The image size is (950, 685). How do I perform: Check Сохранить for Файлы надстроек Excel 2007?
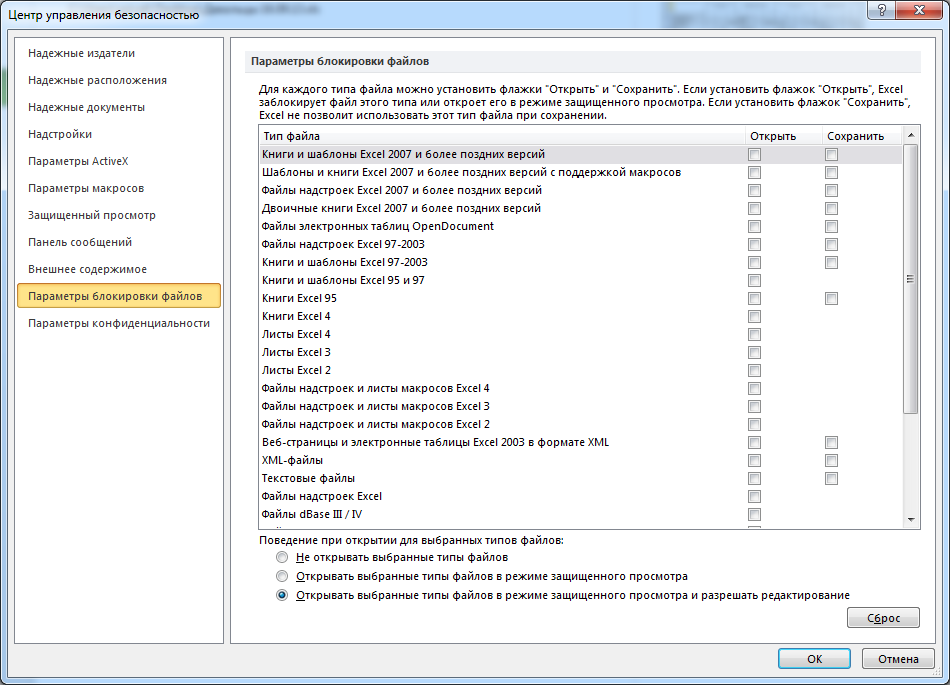[831, 191]
